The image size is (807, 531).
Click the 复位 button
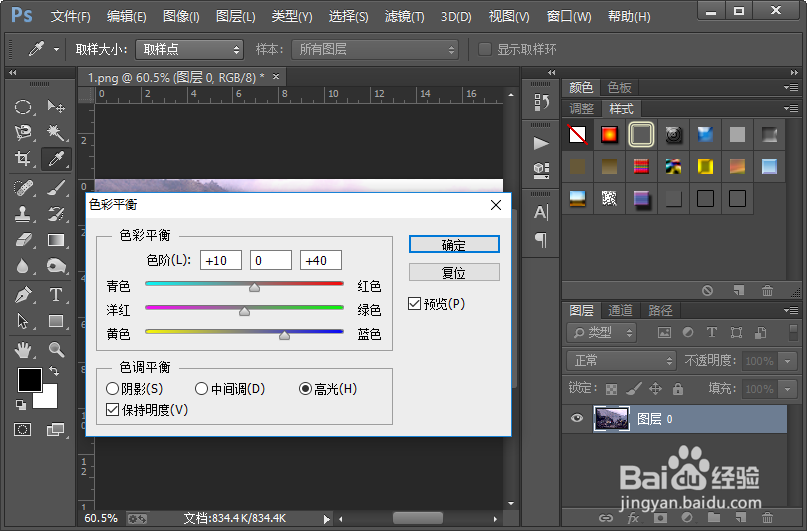pos(454,272)
